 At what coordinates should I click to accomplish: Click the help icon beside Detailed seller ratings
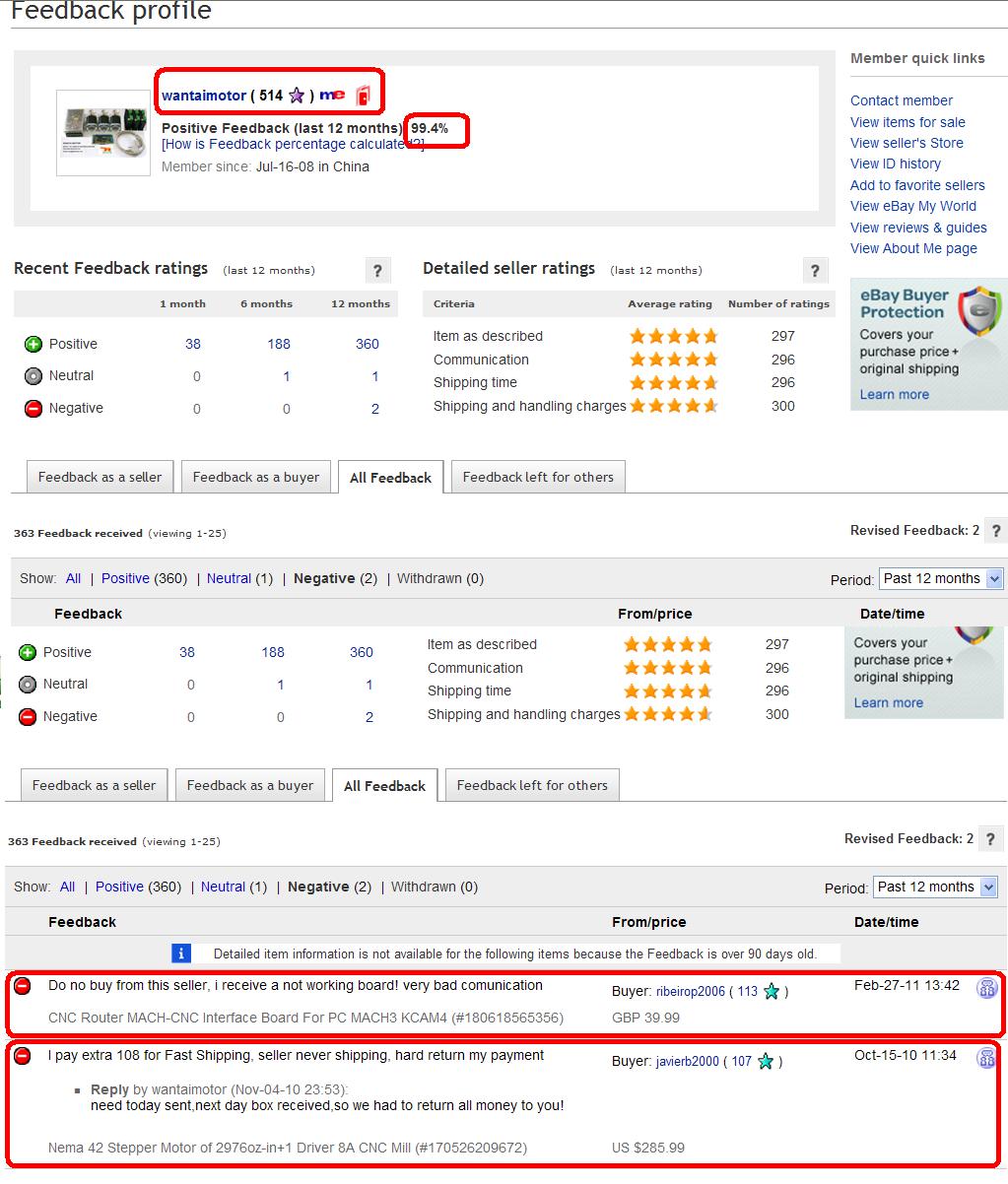(815, 270)
